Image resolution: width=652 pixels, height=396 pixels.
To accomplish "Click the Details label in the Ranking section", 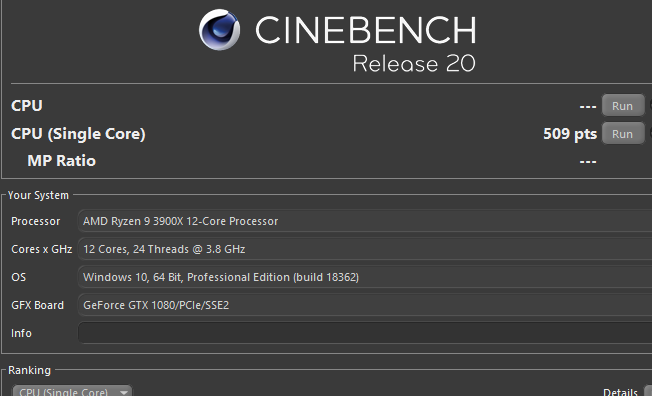I will coord(620,392).
